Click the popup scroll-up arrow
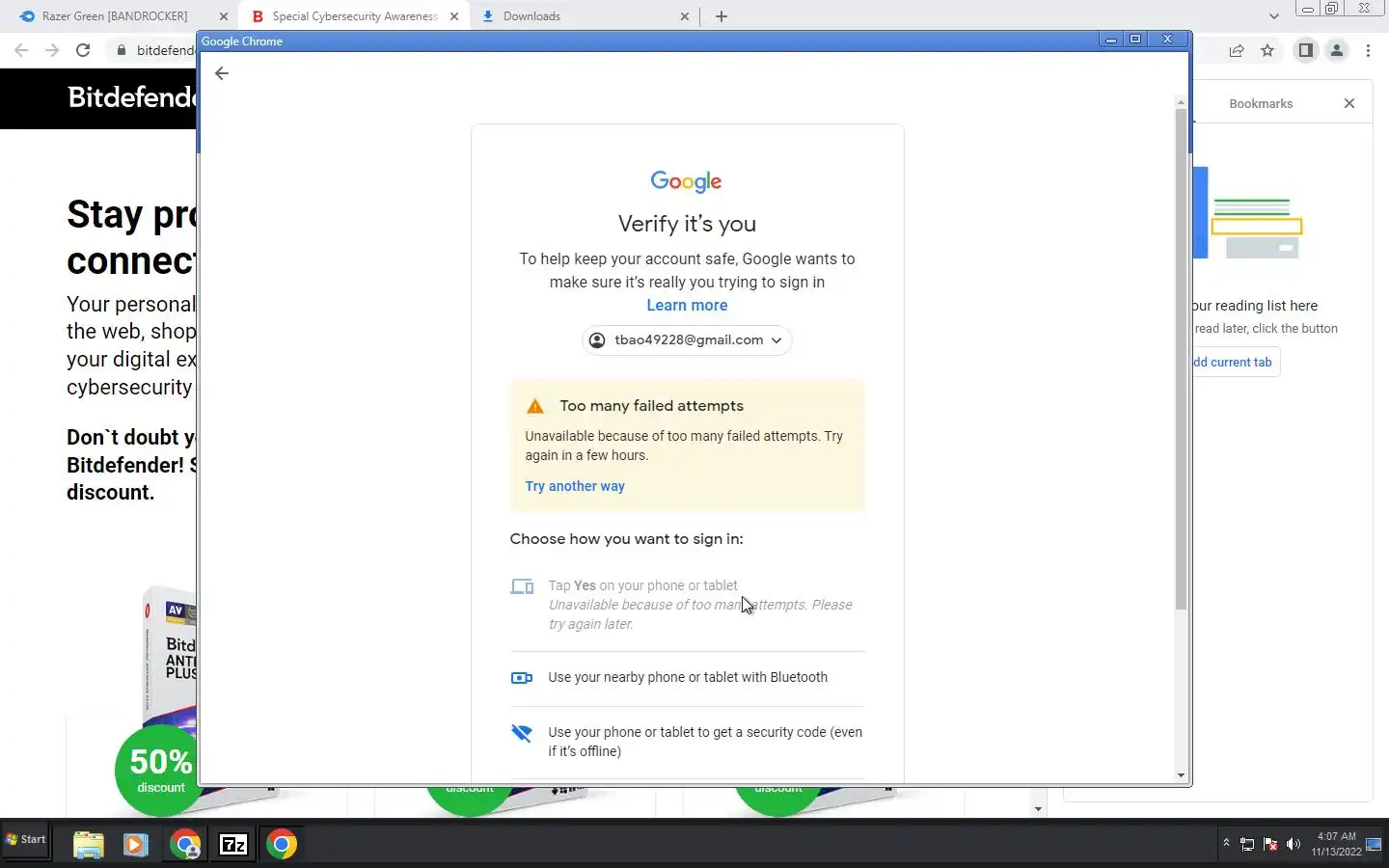 [1181, 101]
